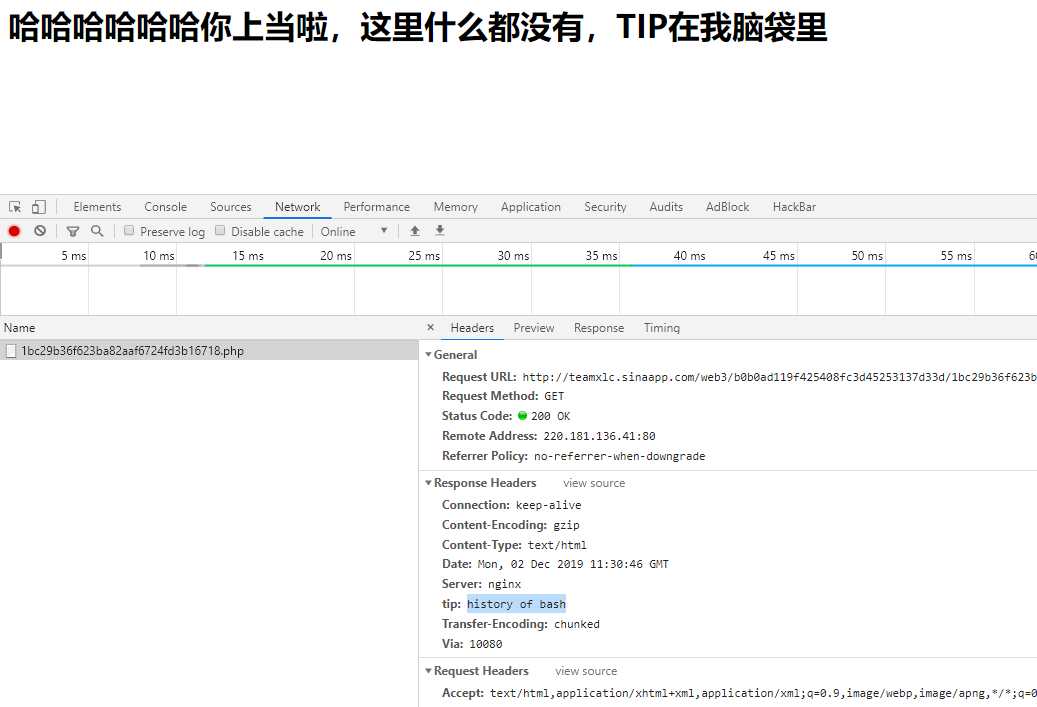Click the php file document icon
Viewport: 1037px width, 707px height.
click(x=11, y=351)
